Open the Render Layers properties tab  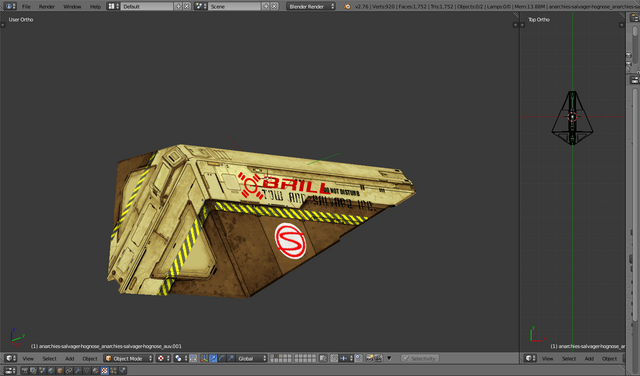click(x=33, y=371)
